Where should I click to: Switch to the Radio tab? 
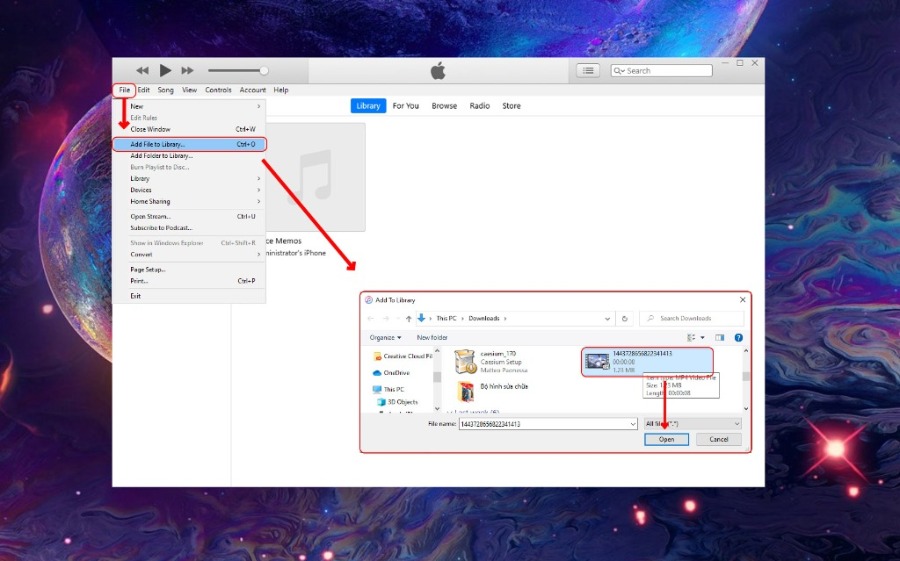479,106
